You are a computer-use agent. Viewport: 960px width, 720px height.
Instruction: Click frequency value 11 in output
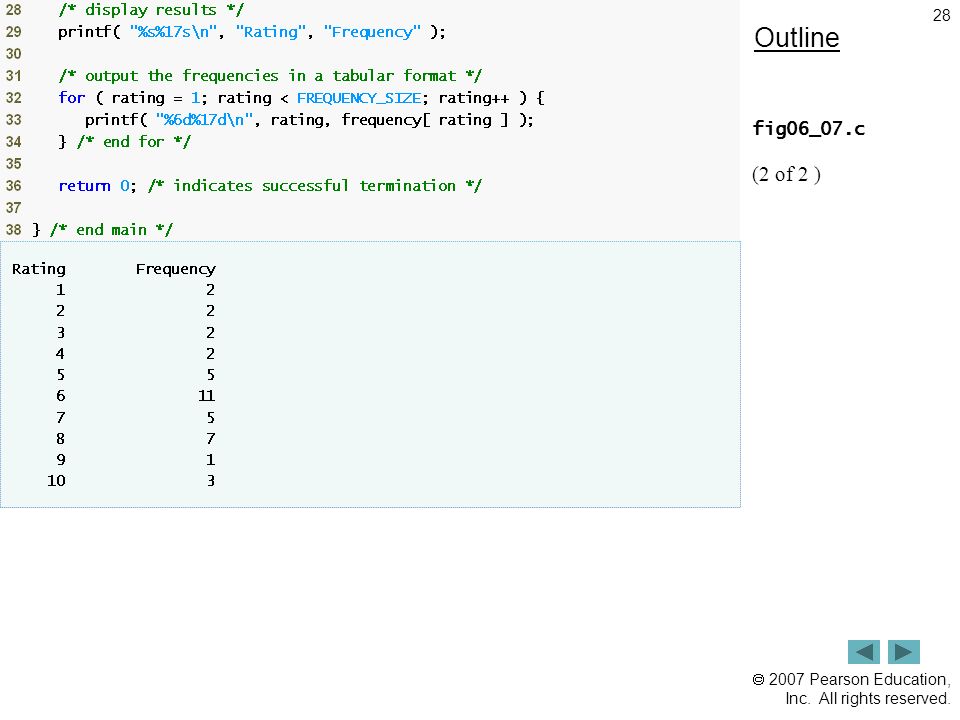click(206, 396)
